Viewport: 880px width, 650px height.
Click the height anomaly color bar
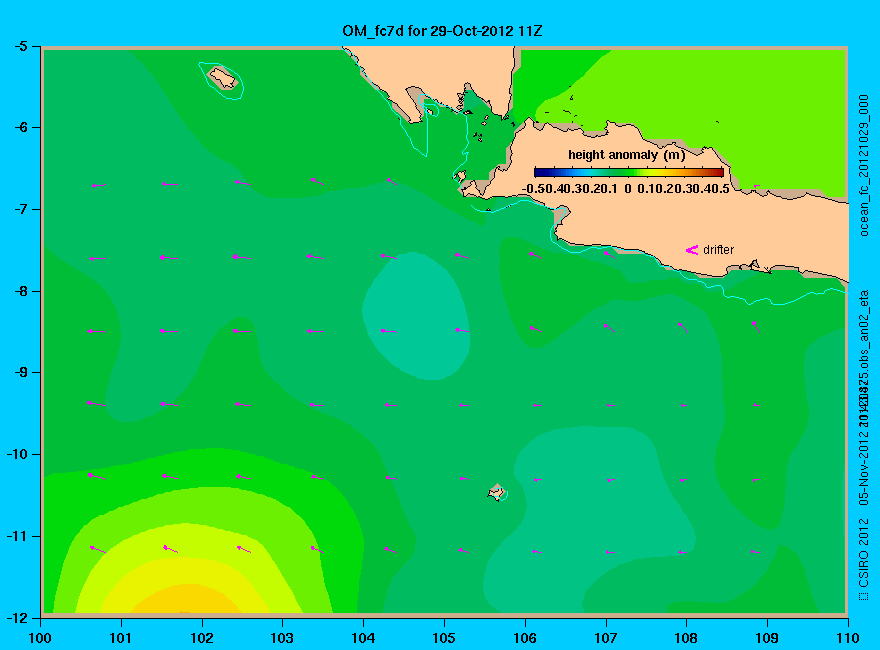point(629,172)
